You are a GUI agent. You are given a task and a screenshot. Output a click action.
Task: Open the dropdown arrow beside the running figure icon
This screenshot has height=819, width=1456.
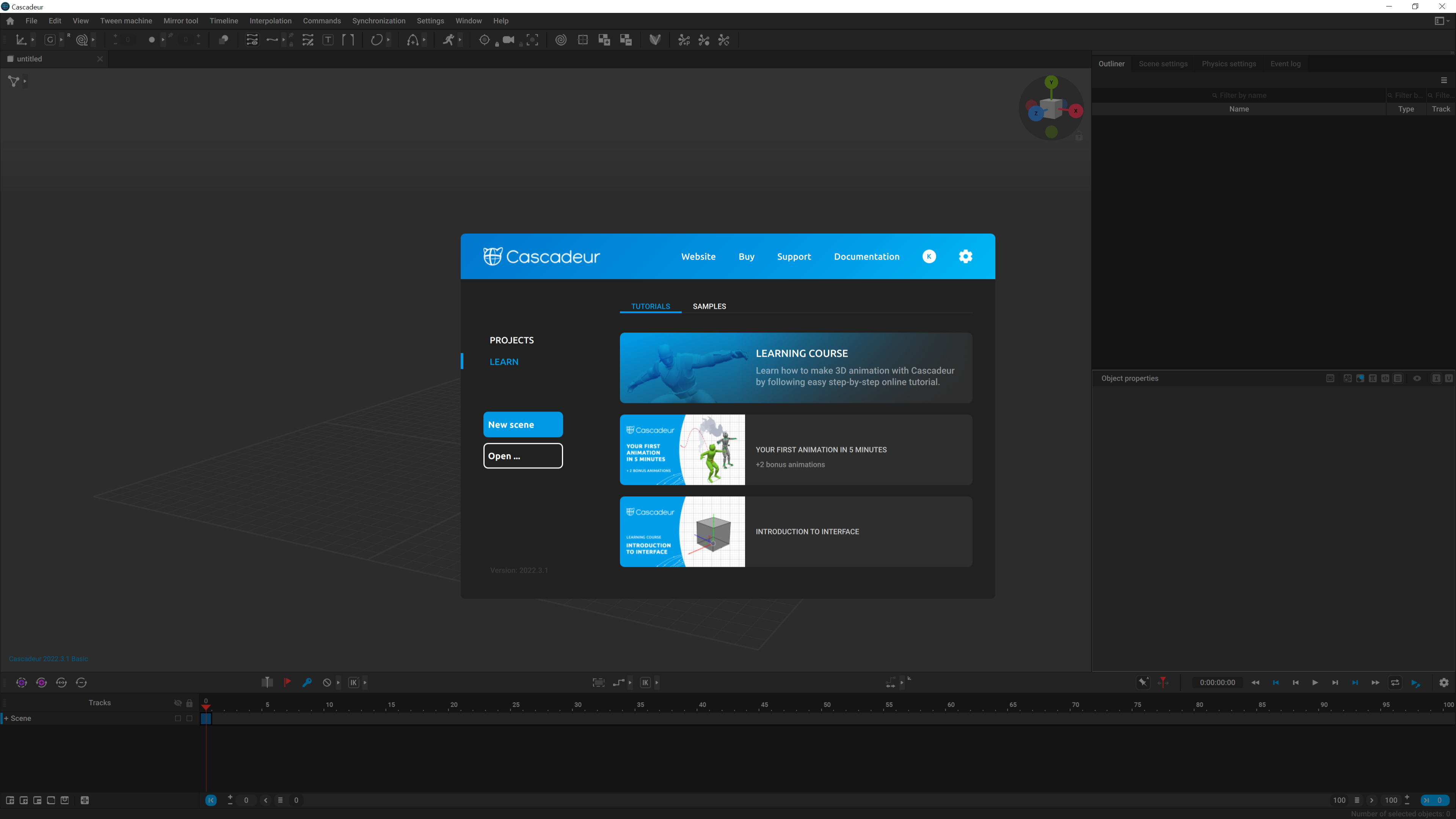point(460,40)
